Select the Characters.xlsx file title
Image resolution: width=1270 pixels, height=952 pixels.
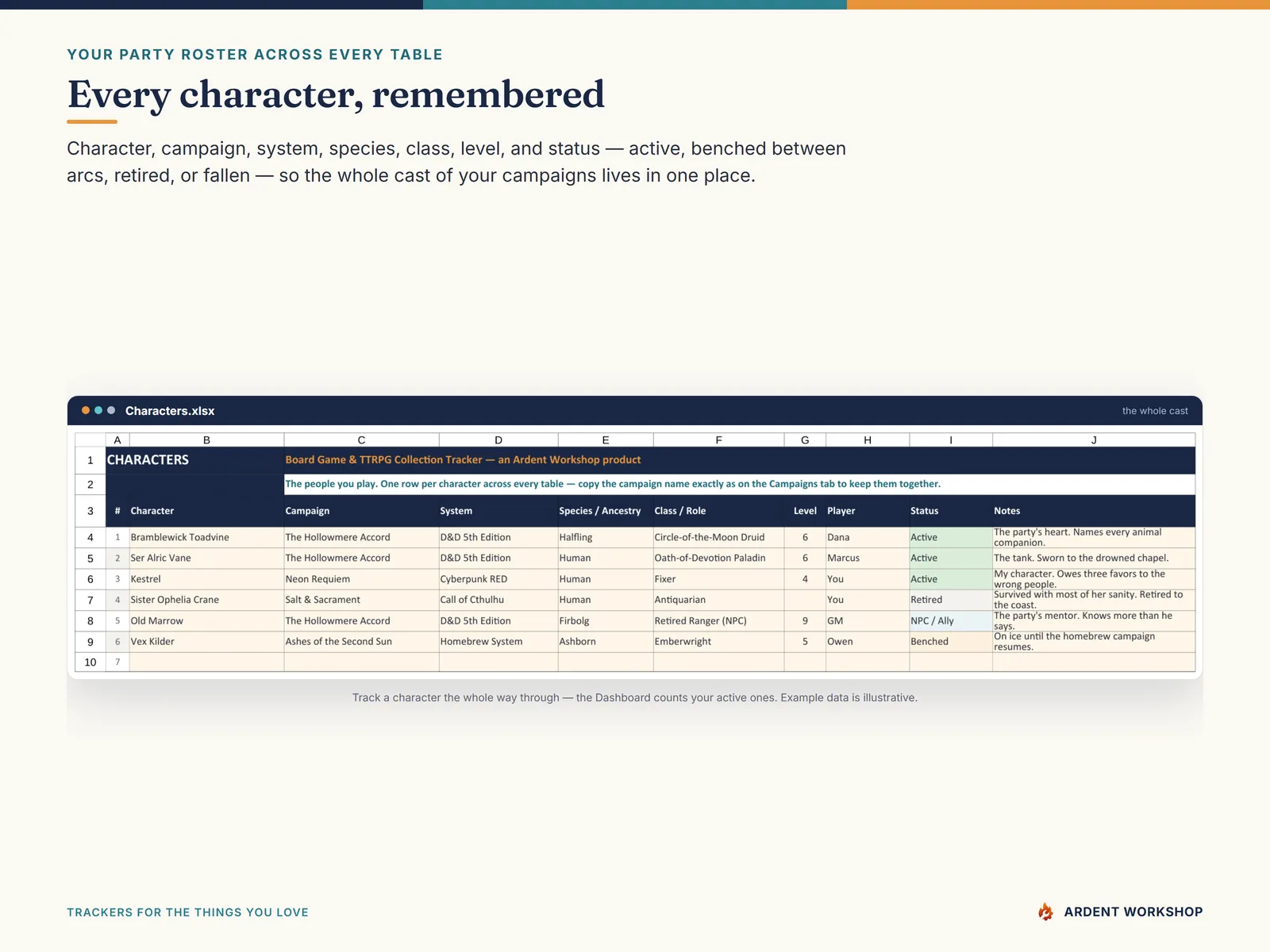click(x=170, y=411)
